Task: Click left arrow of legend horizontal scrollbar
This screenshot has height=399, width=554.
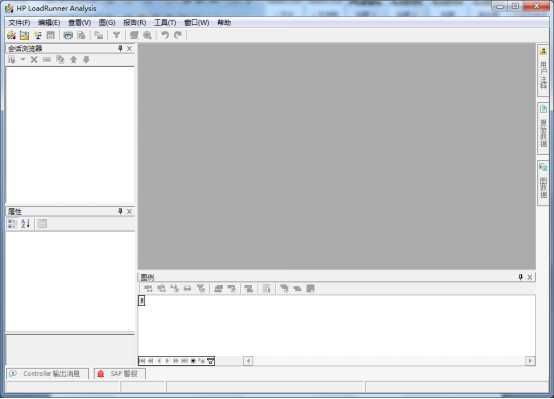Action: point(248,361)
